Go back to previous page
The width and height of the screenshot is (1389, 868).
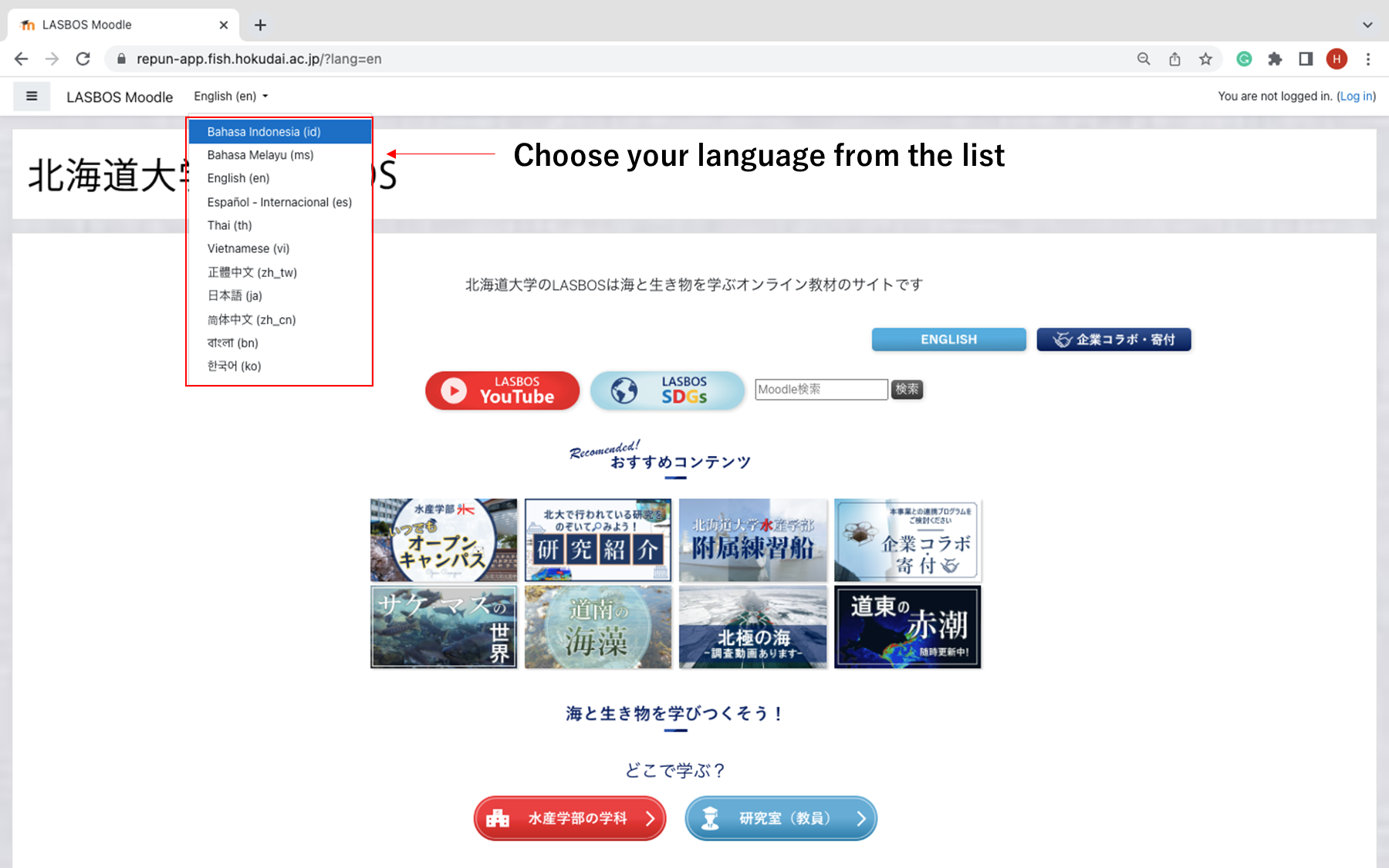(22, 59)
